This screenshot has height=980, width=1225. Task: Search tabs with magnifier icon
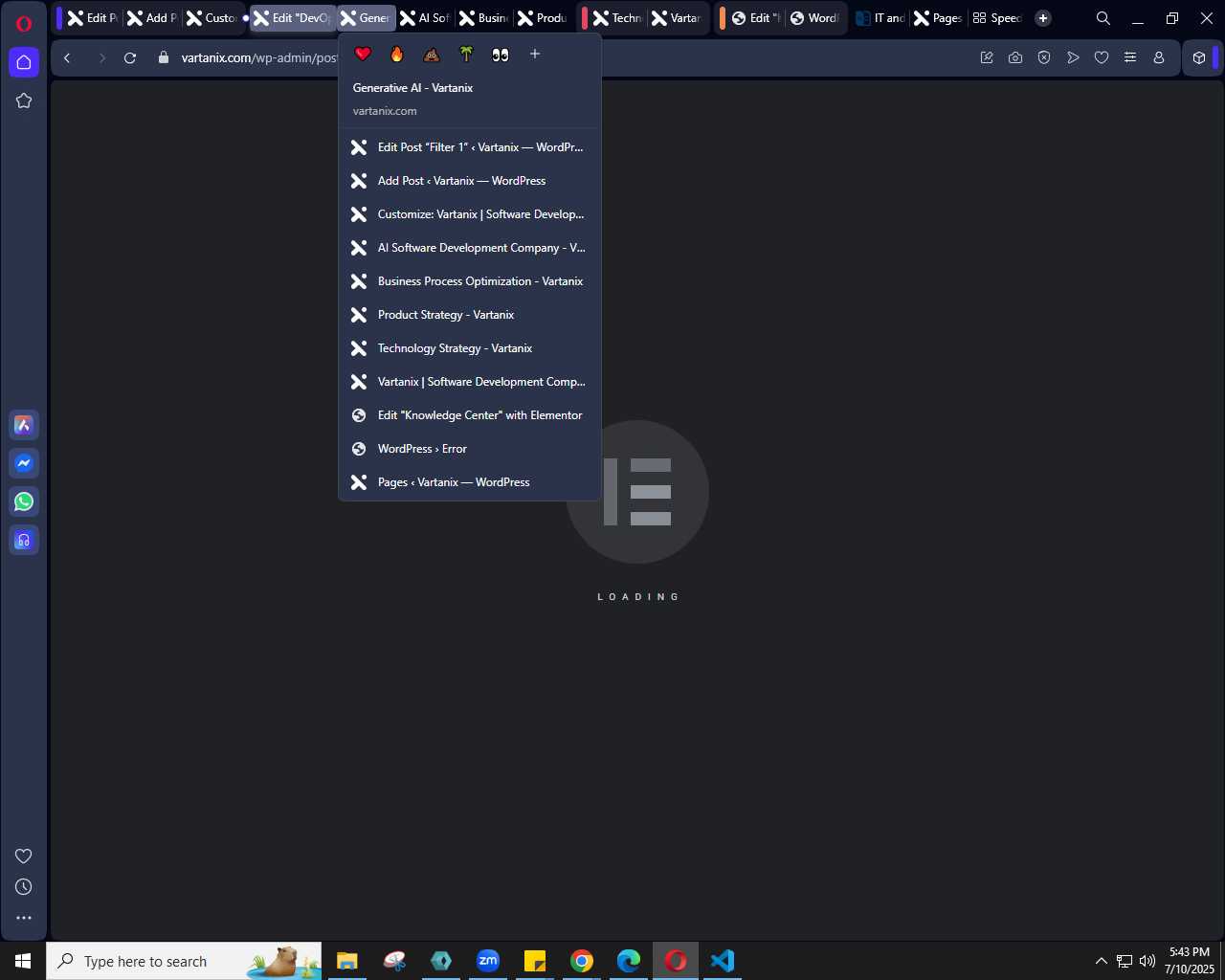click(1103, 18)
